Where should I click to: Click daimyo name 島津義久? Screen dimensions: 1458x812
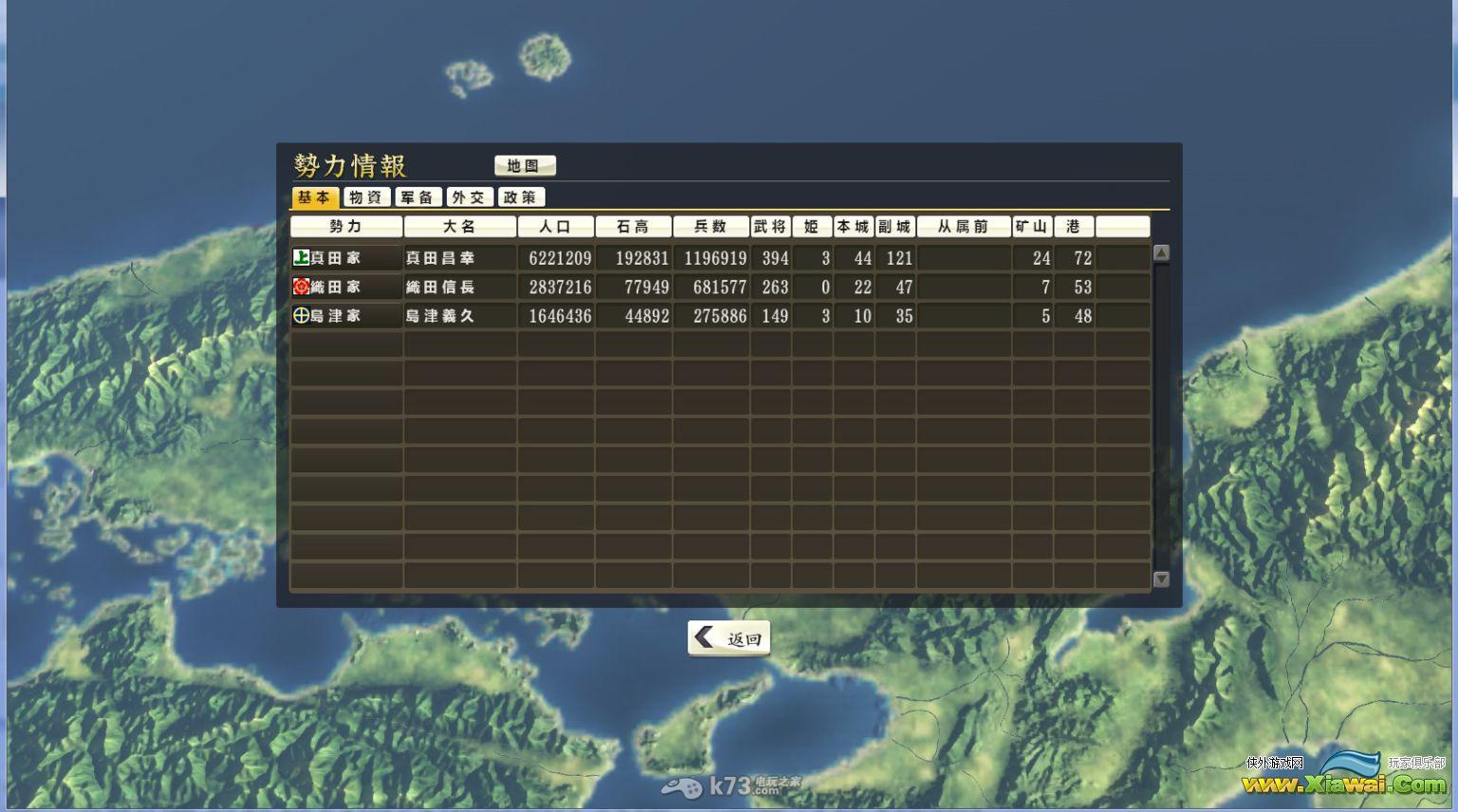440,316
